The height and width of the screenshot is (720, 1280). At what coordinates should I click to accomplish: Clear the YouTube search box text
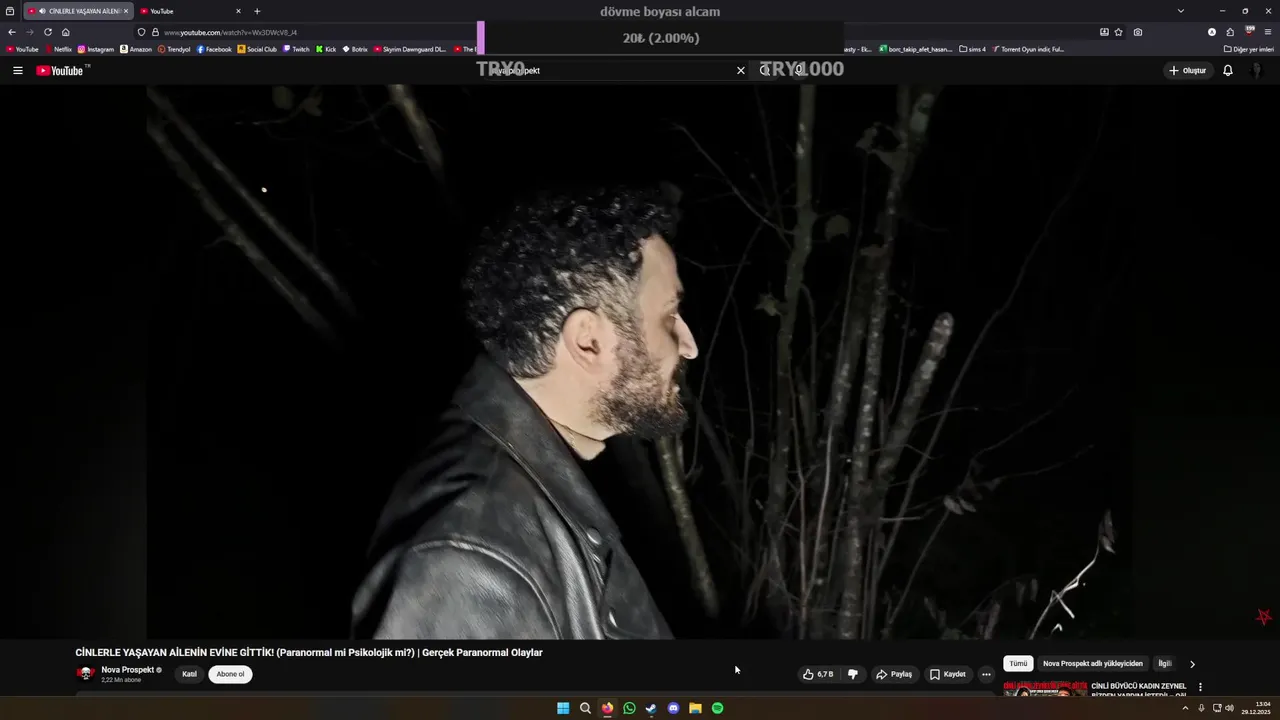[x=741, y=70]
